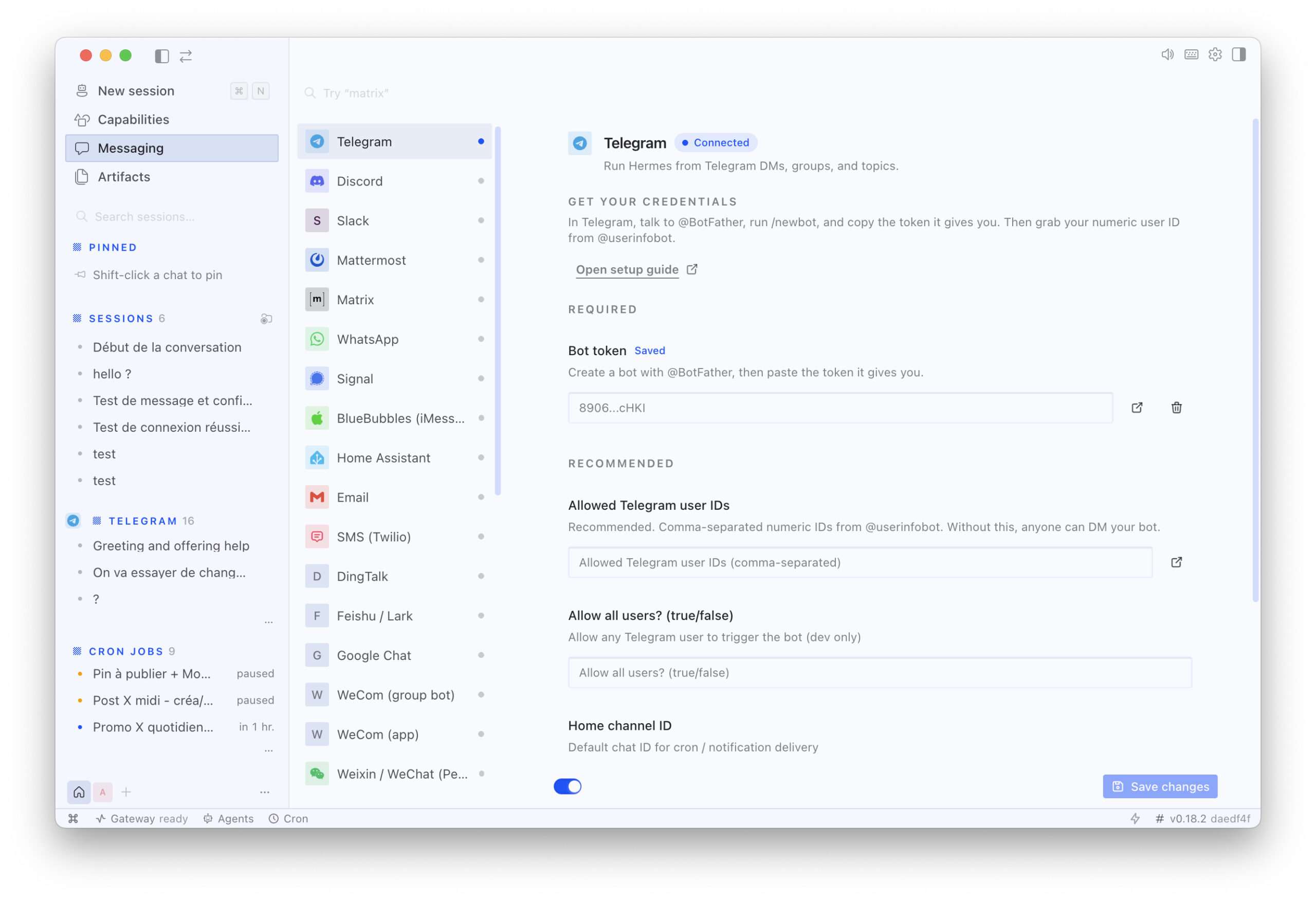Viewport: 1316px width, 901px height.
Task: Click the speaker volume icon
Action: pyautogui.click(x=1167, y=54)
